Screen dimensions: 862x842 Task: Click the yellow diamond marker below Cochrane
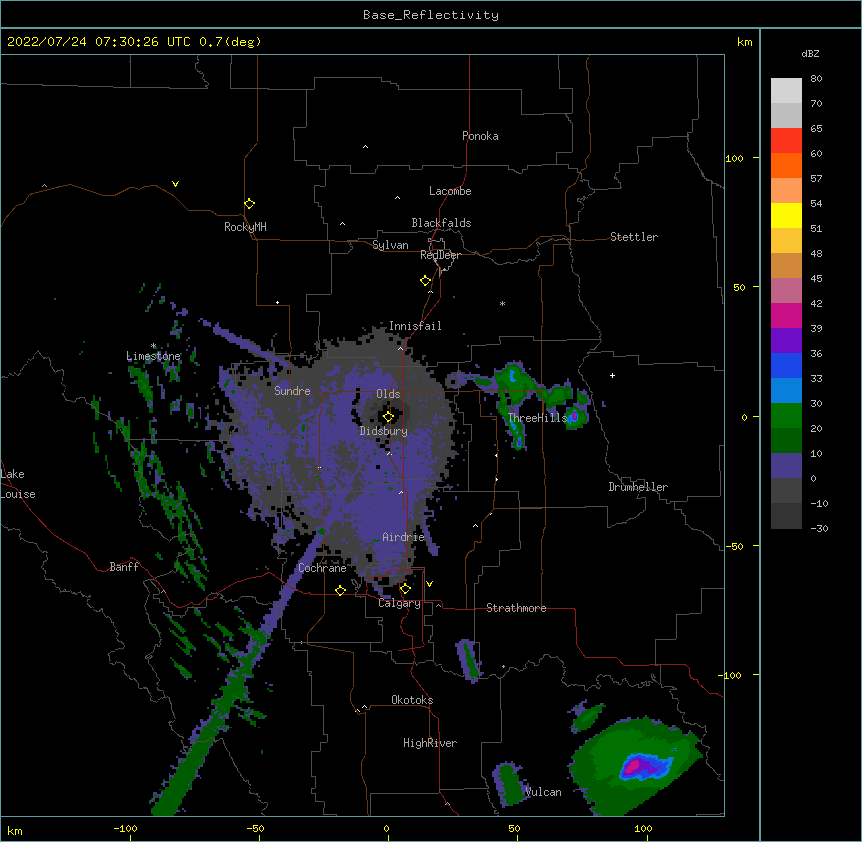(x=340, y=590)
